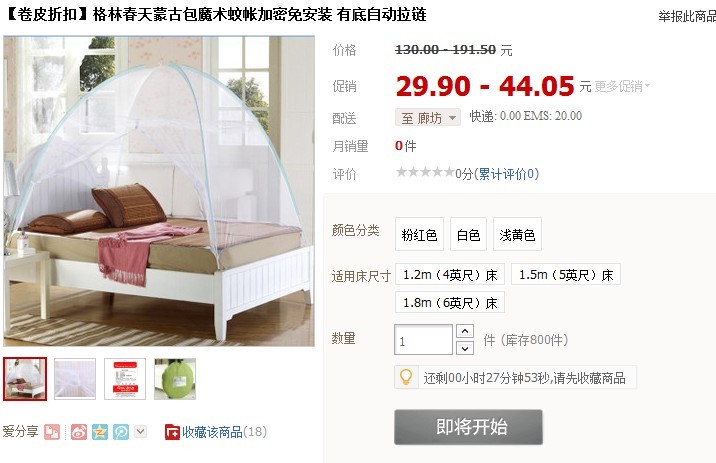This screenshot has width=716, height=463.
Task: Click the 即将开始 button
Action: pos(469,427)
